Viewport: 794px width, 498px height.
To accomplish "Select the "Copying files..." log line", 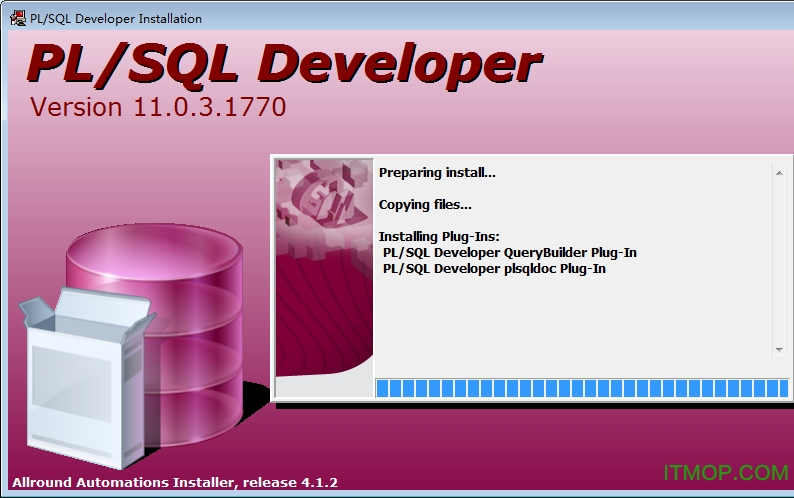I will 425,205.
